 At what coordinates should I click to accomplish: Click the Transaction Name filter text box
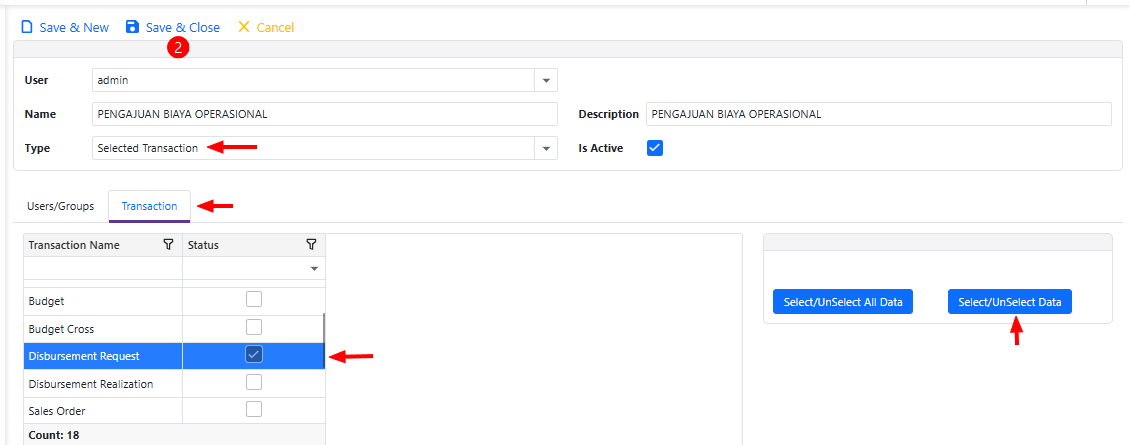pos(103,268)
